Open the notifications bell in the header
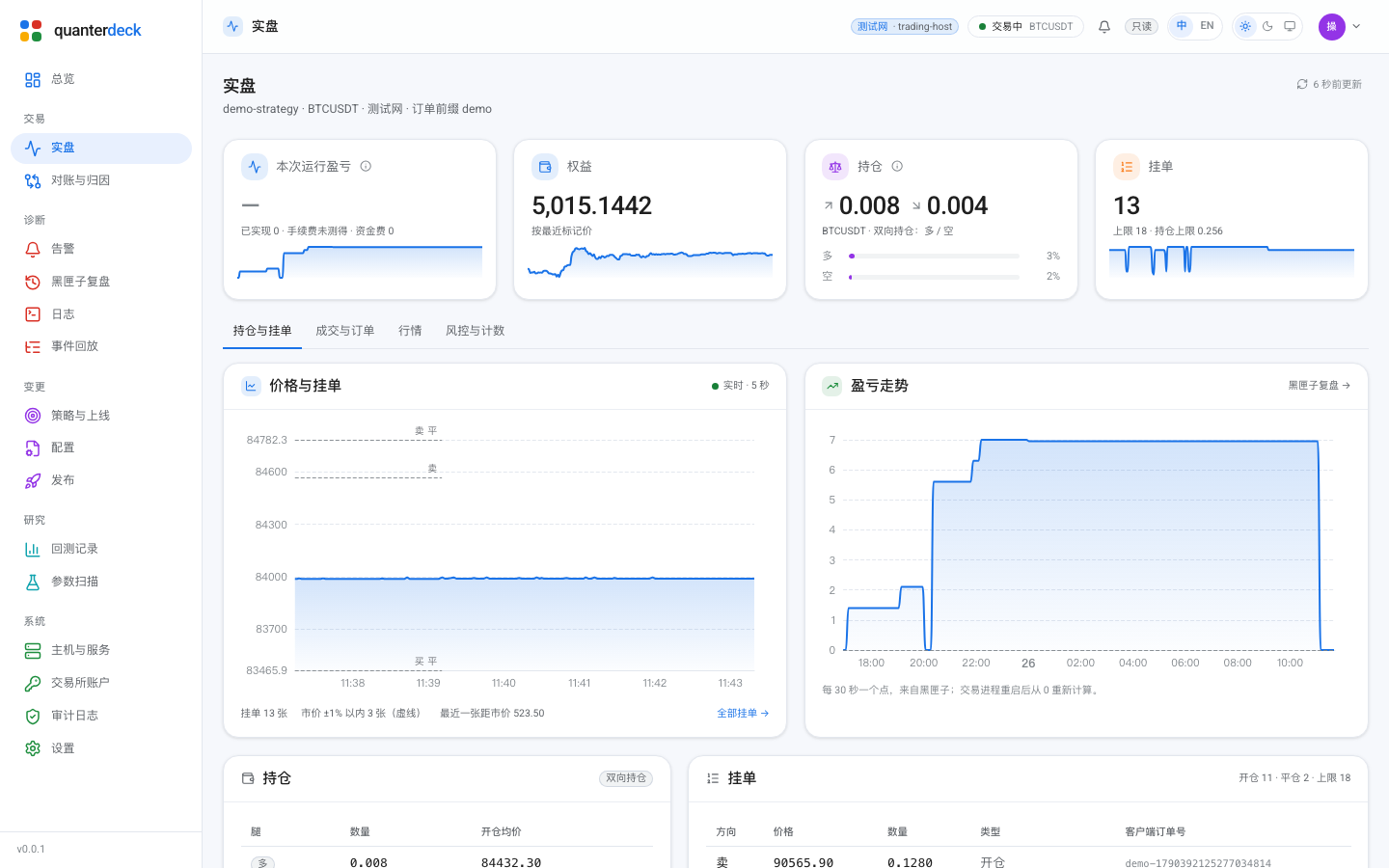 [1104, 27]
